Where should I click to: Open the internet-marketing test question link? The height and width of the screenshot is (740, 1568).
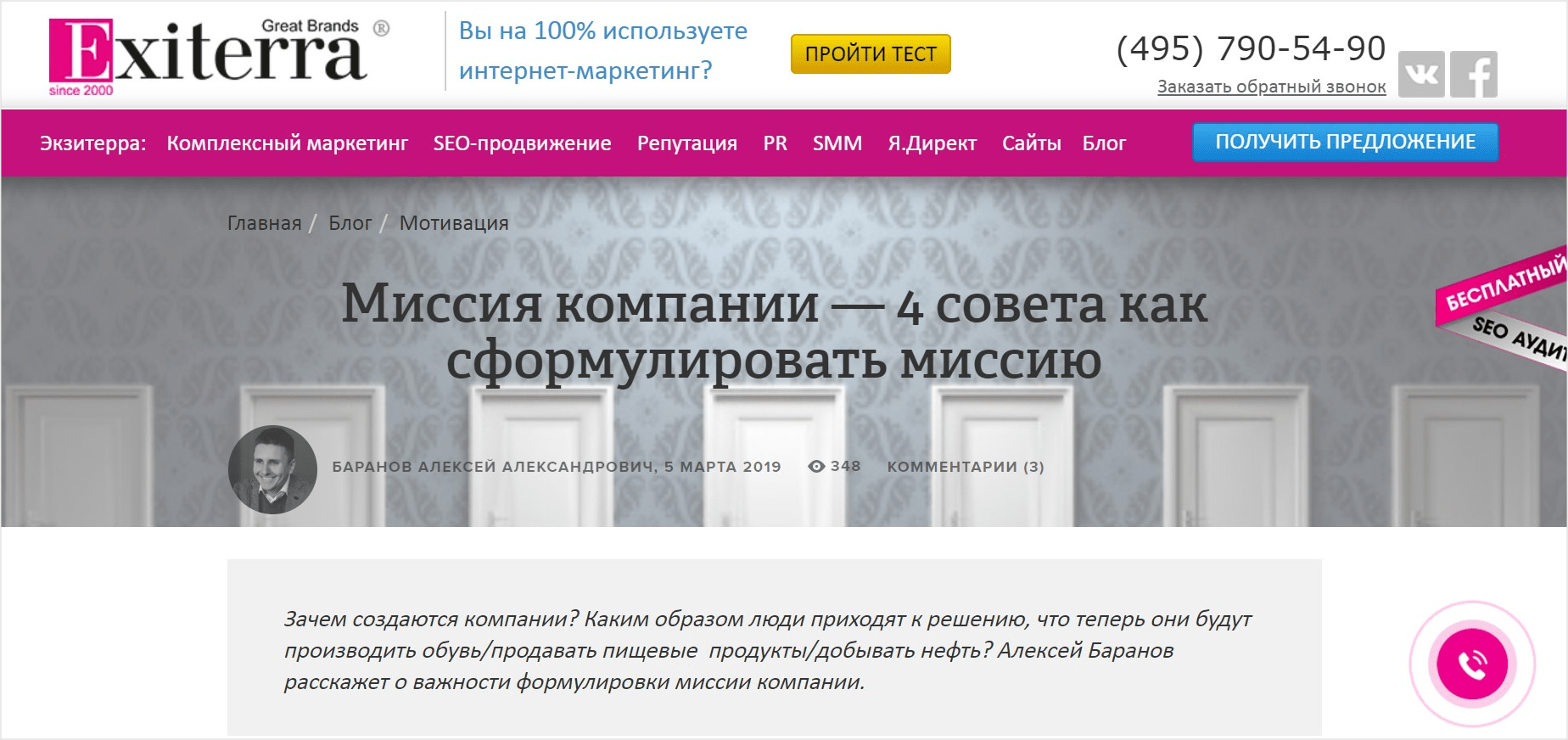[x=603, y=50]
